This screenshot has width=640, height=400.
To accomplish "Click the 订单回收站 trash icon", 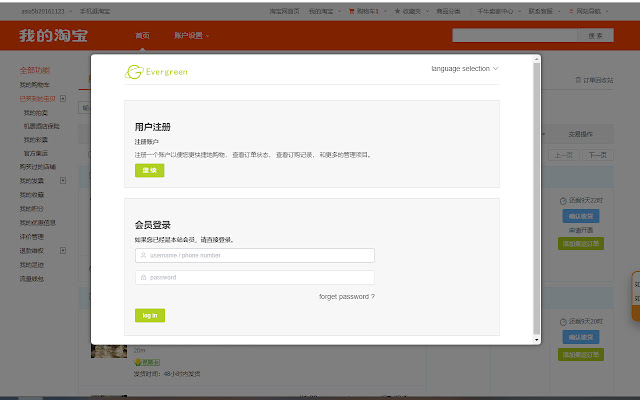I will pyautogui.click(x=578, y=80).
